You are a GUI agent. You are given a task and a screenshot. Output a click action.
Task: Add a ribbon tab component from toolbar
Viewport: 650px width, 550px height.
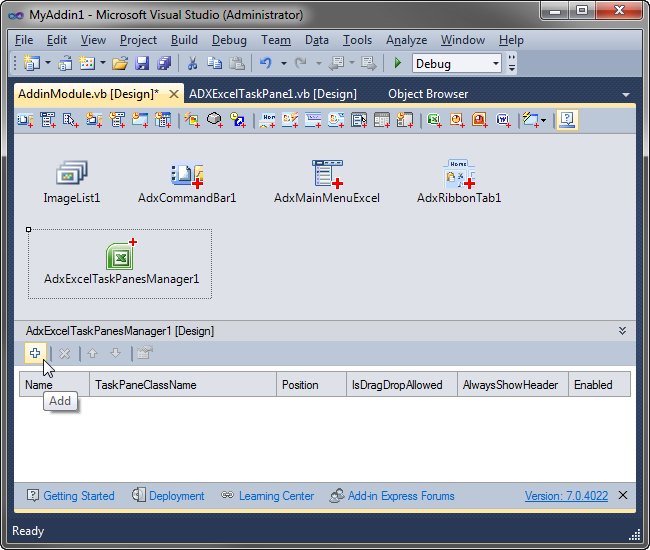coord(267,120)
